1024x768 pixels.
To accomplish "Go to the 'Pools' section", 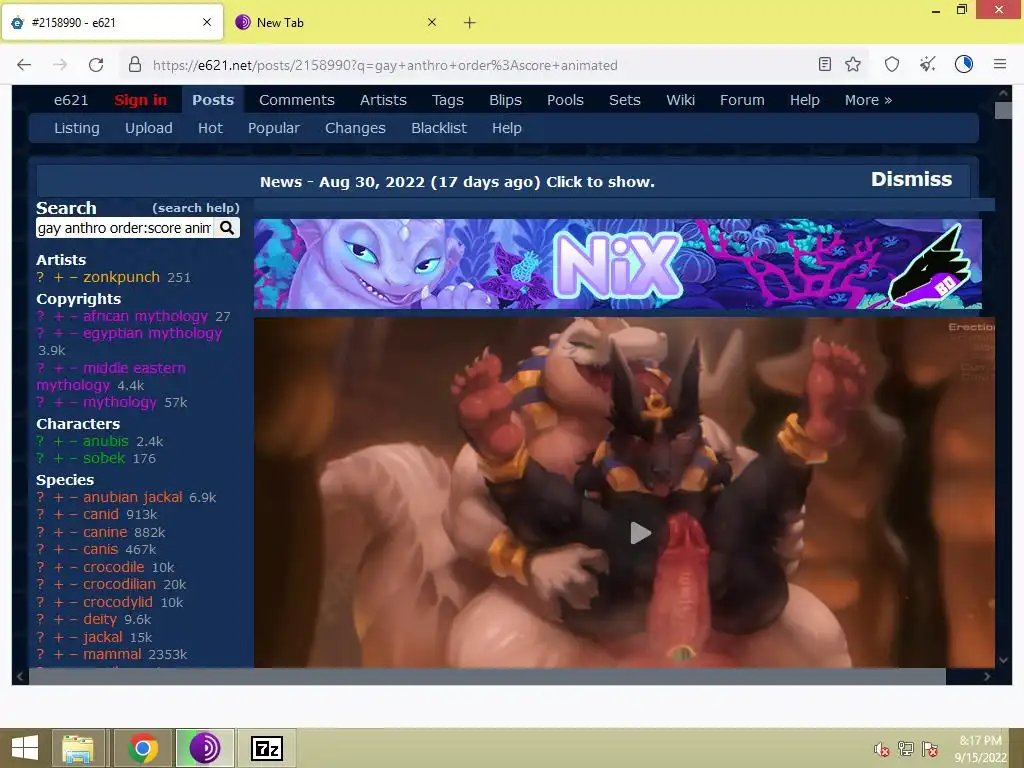I will (x=565, y=100).
